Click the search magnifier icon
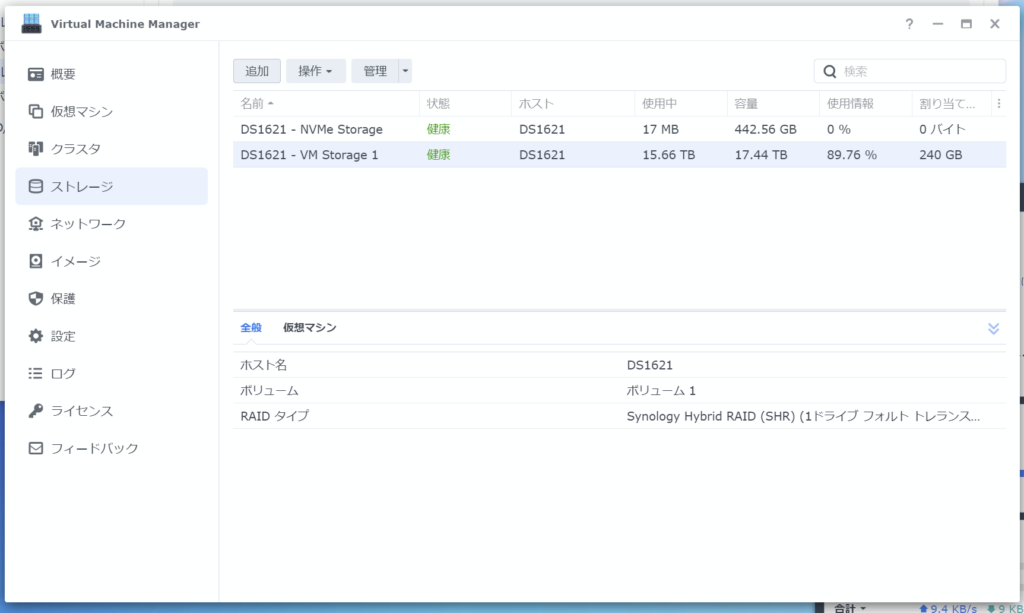 coord(829,71)
